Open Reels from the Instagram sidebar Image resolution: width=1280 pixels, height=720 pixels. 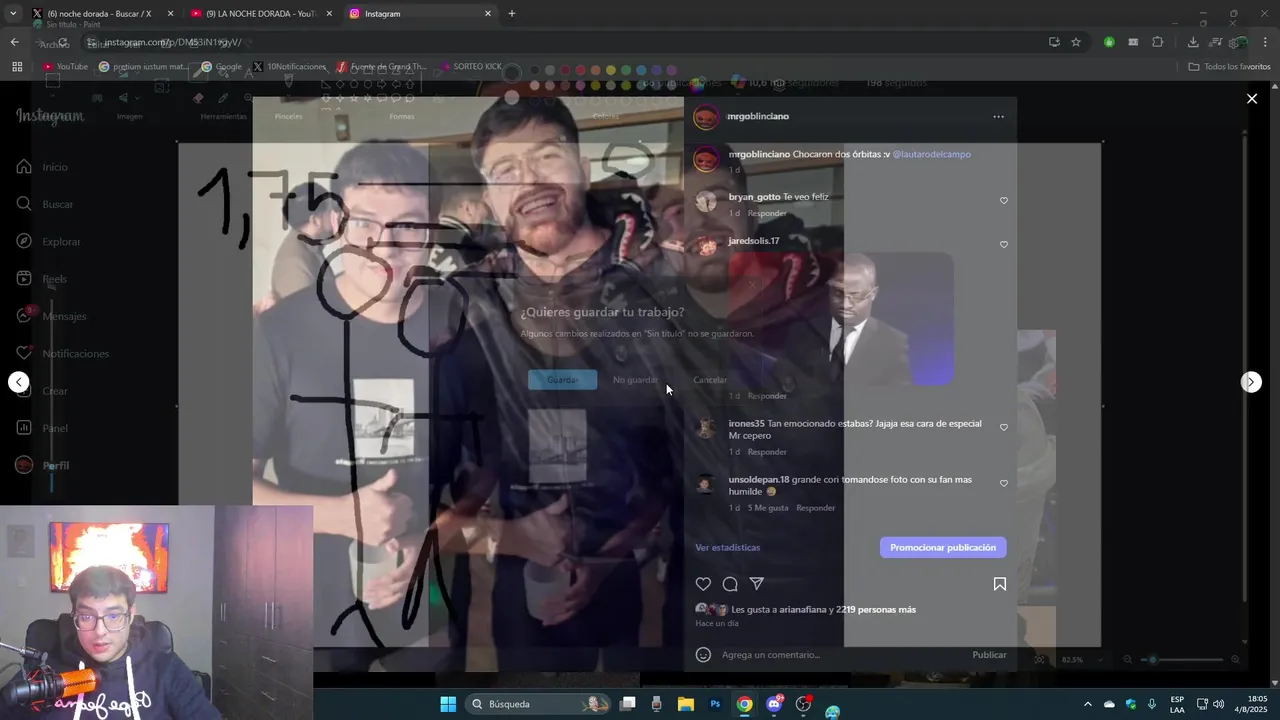click(x=42, y=279)
